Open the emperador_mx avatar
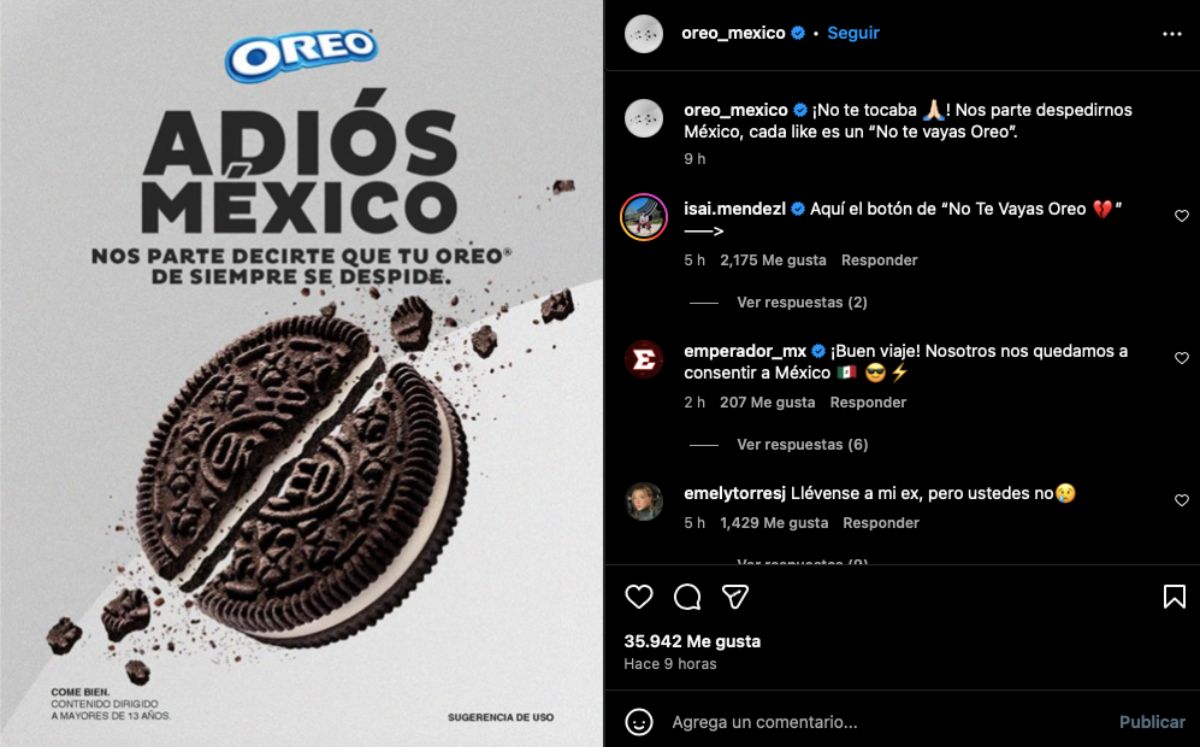 click(644, 359)
